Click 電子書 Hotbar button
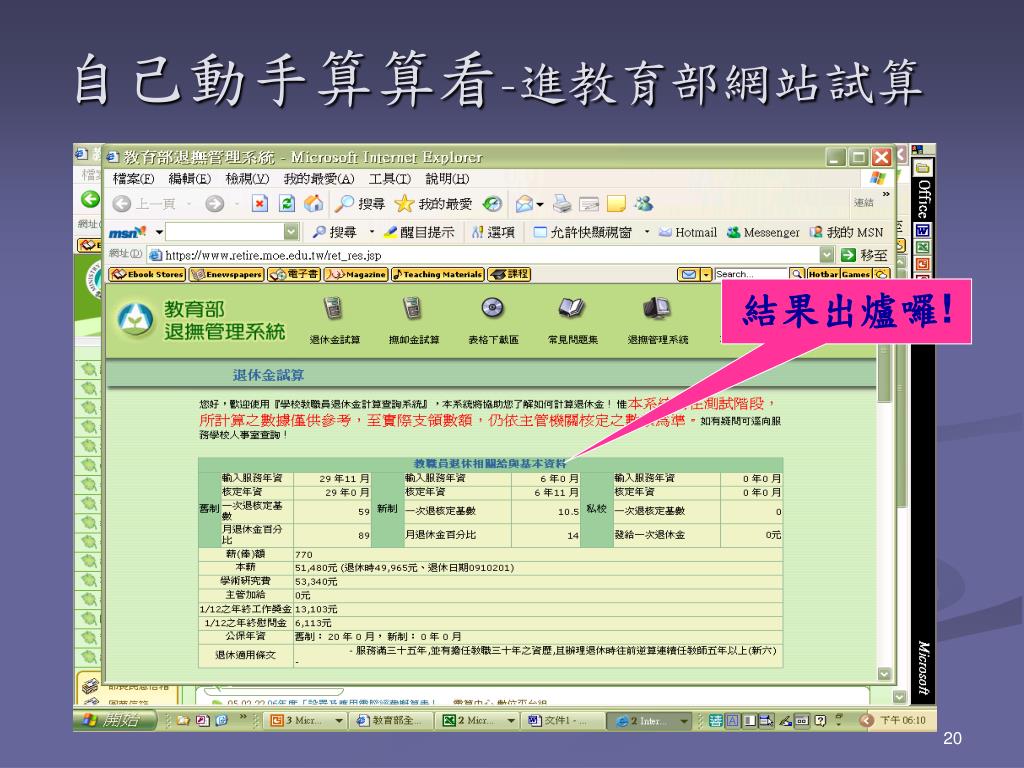1024x768 pixels. tap(294, 274)
